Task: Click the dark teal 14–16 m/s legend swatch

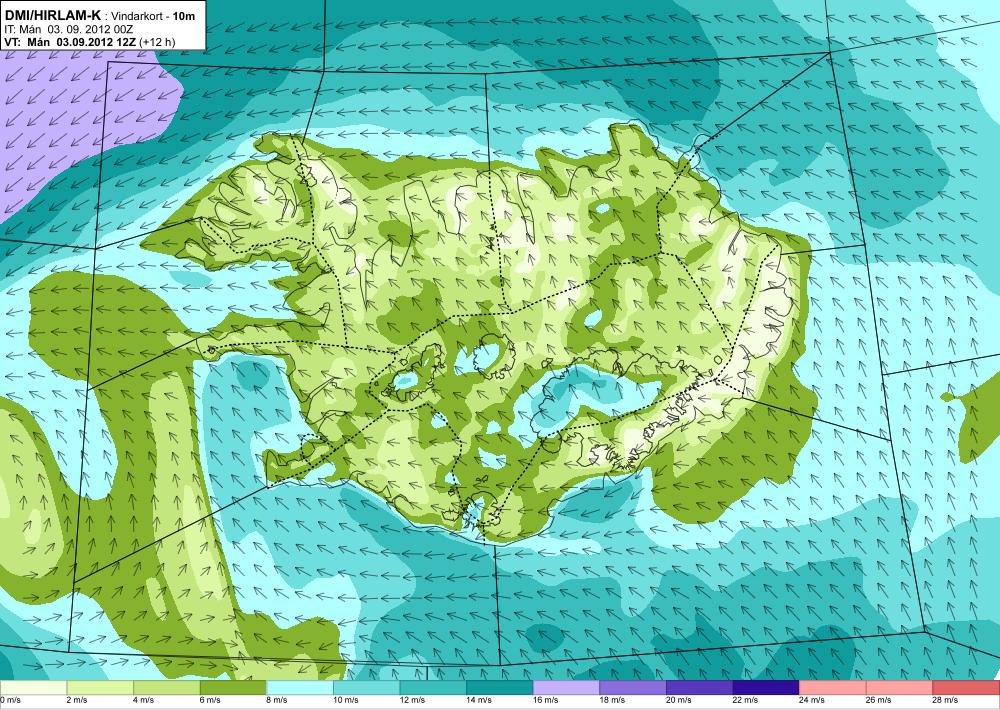Action: click(499, 688)
